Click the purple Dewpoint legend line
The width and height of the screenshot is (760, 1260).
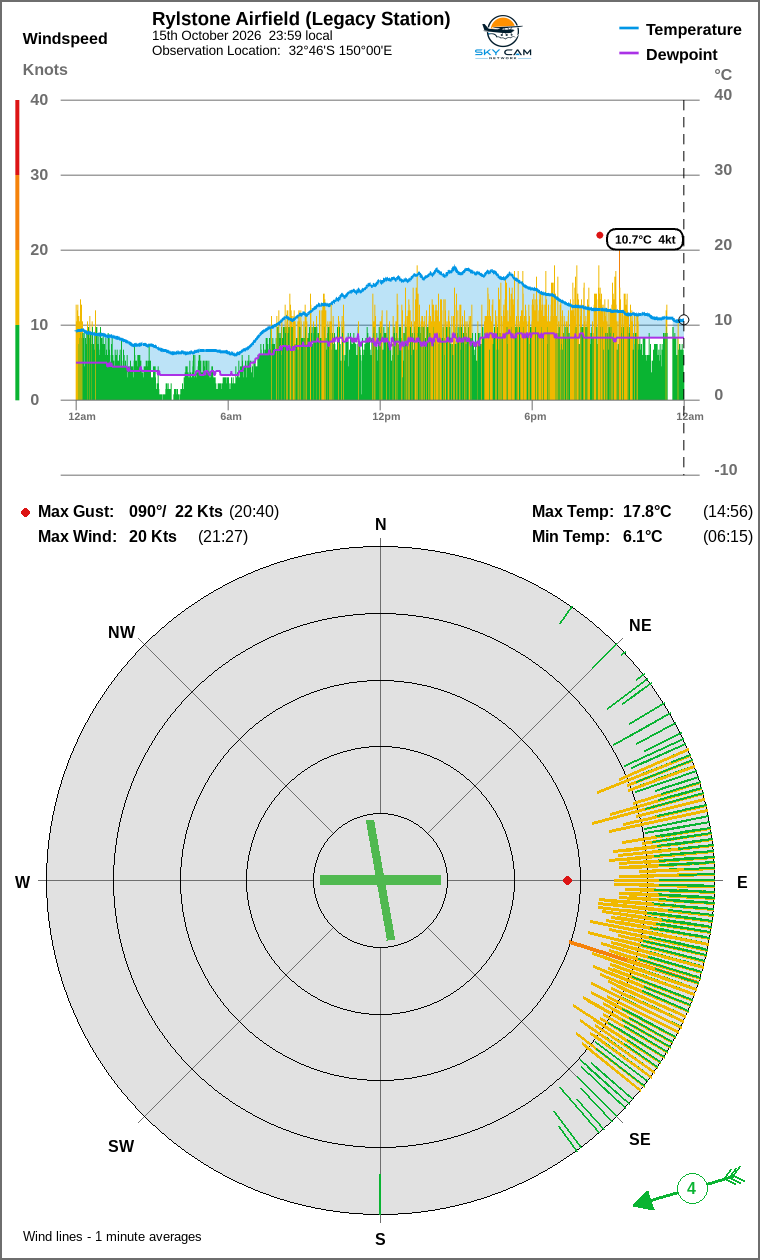tap(629, 54)
